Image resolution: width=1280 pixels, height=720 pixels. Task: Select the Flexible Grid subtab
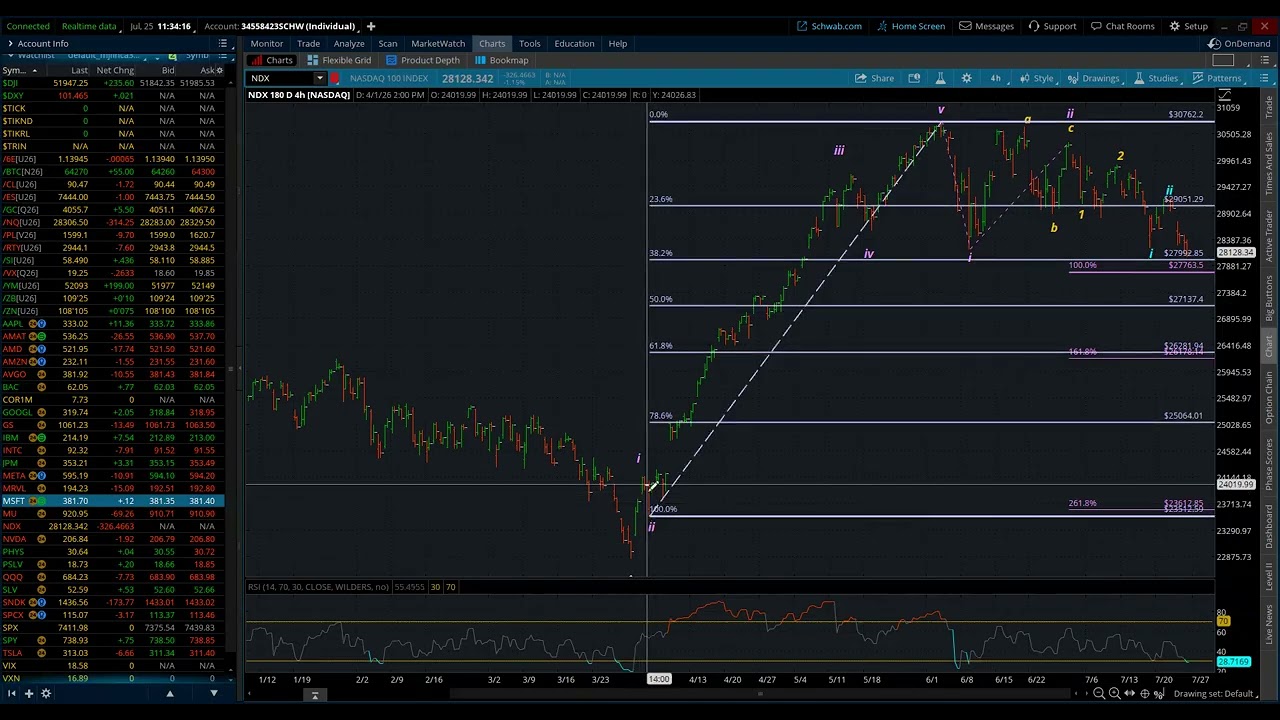[x=340, y=60]
